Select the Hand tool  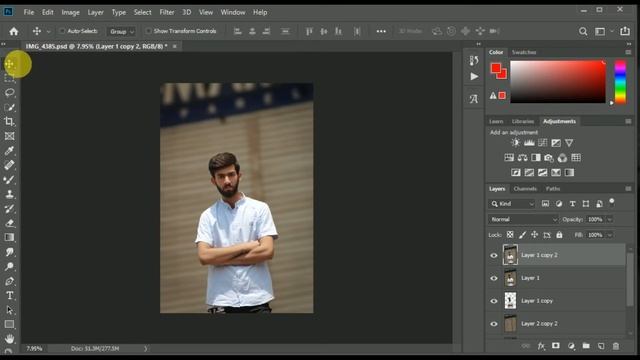coord(9,338)
